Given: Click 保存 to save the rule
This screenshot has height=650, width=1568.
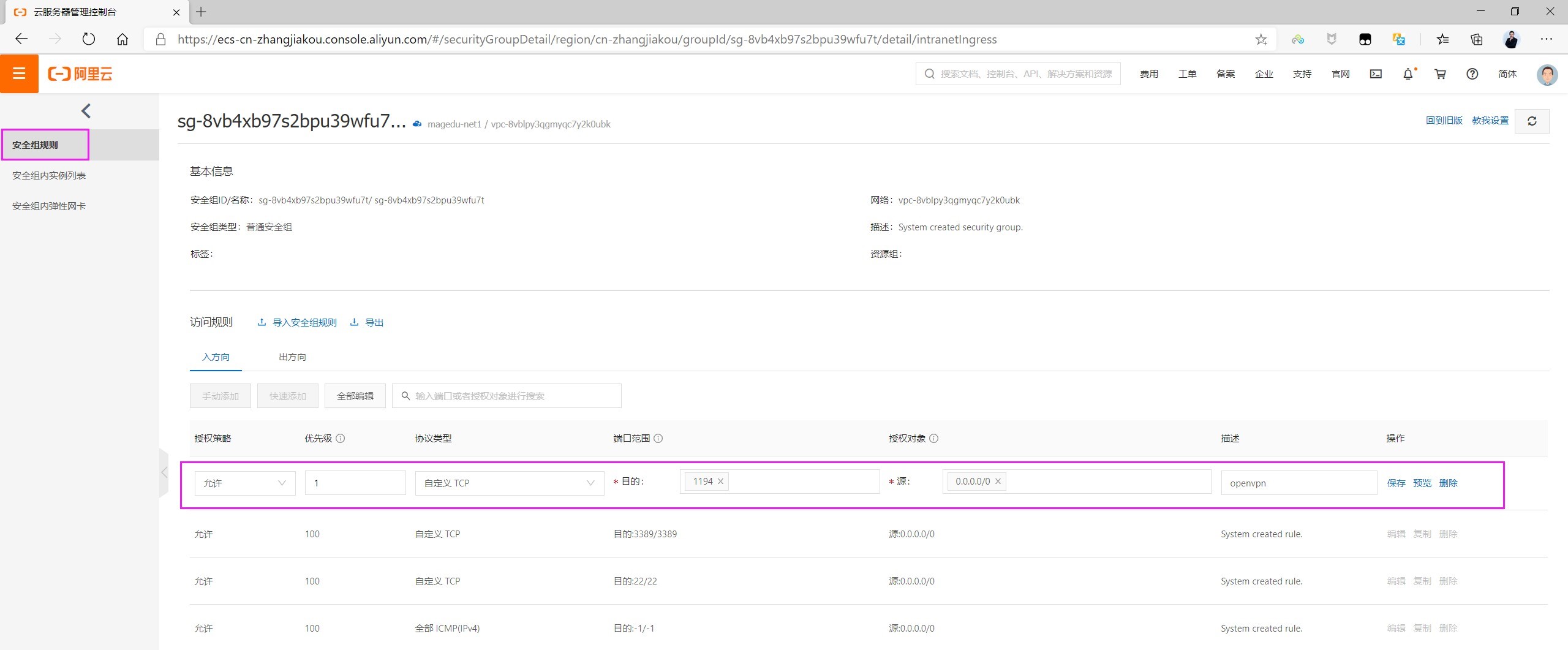Looking at the screenshot, I should point(1396,483).
